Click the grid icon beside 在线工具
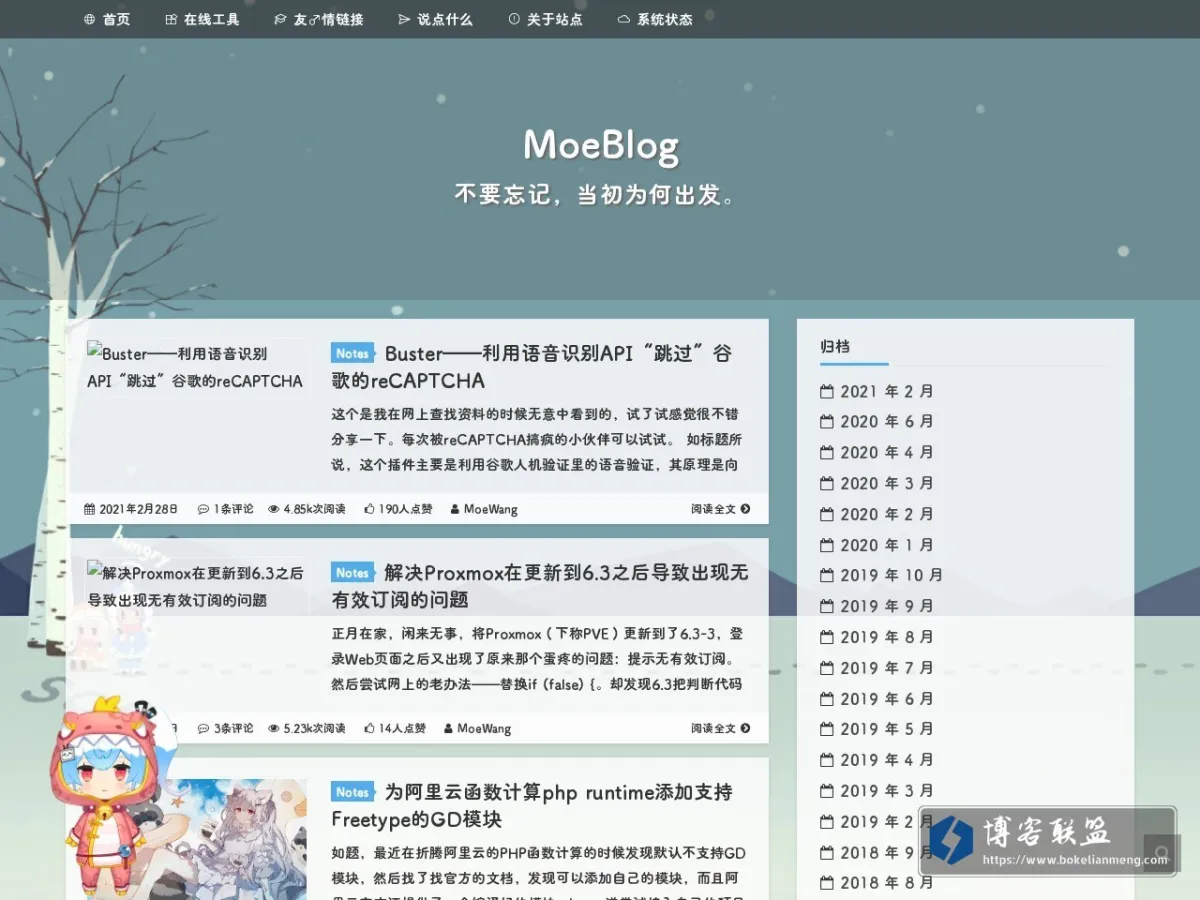The height and width of the screenshot is (900, 1200). click(171, 19)
